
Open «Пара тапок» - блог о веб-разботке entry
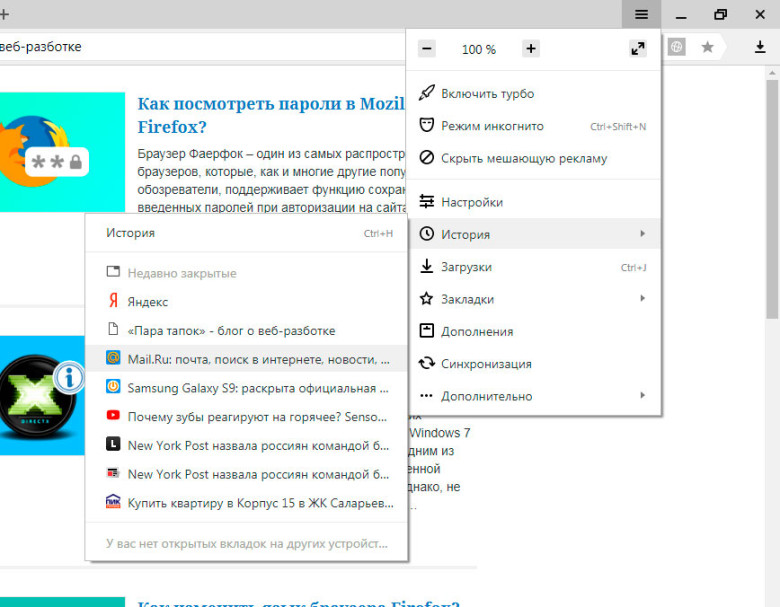coord(246,330)
